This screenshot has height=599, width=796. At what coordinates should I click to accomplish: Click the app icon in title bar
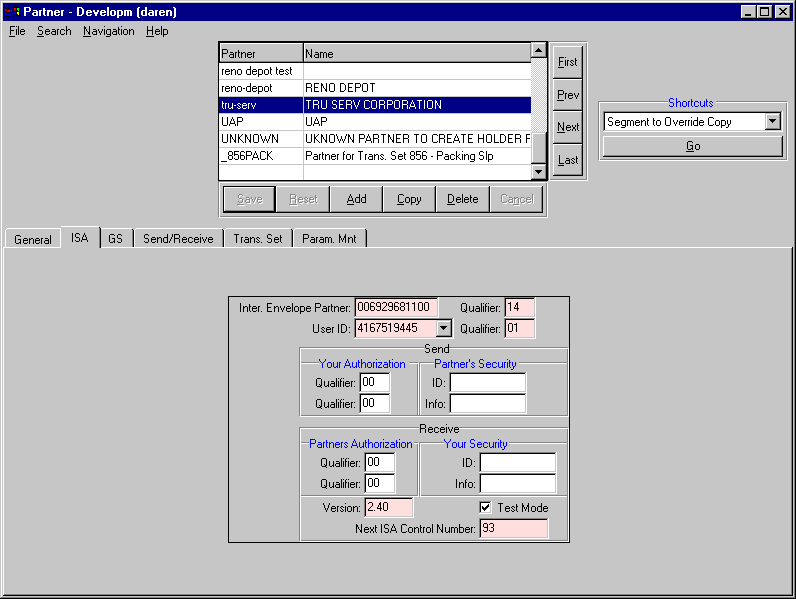(x=12, y=12)
